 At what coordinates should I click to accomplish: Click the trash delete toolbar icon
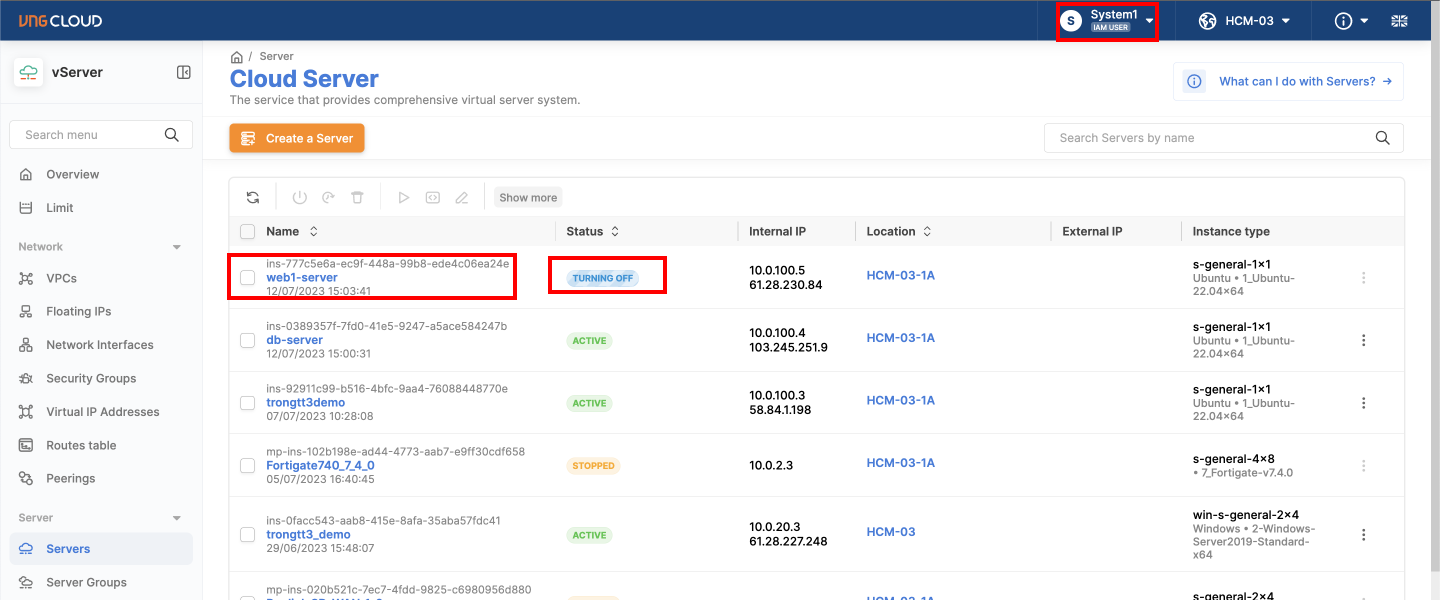pos(357,198)
